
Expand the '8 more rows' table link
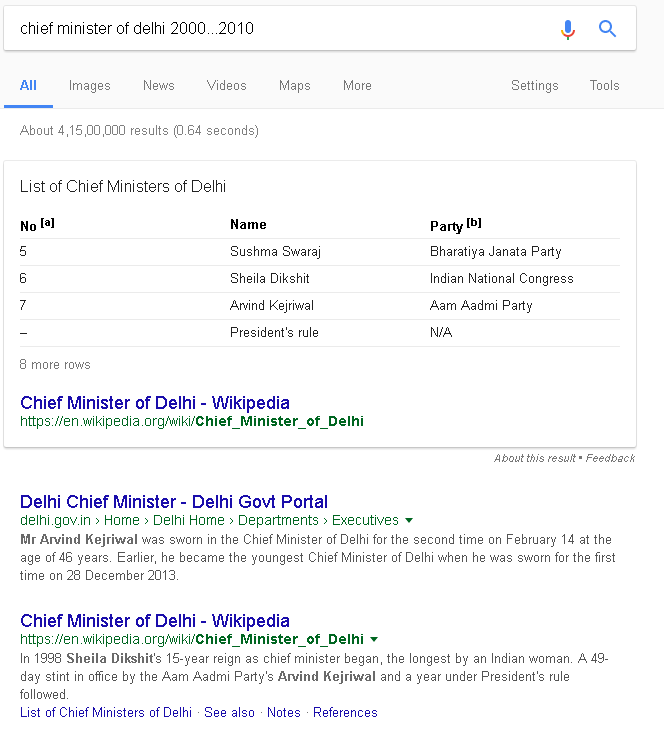[x=55, y=365]
